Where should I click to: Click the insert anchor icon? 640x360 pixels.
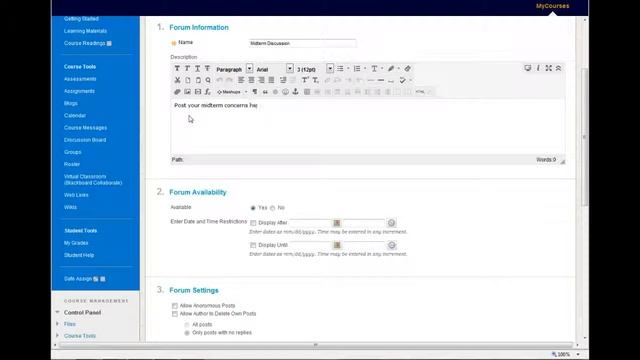pos(296,92)
